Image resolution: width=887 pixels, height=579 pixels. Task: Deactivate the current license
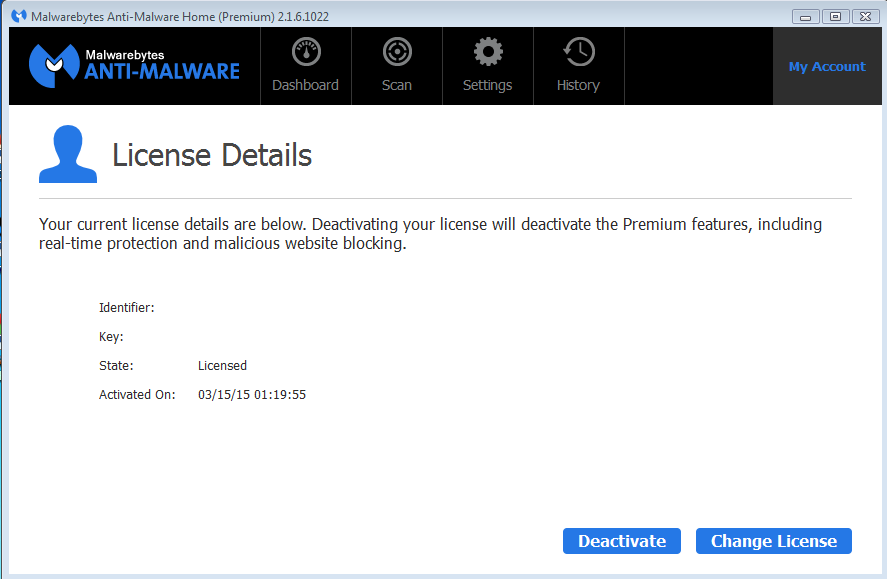pos(622,541)
